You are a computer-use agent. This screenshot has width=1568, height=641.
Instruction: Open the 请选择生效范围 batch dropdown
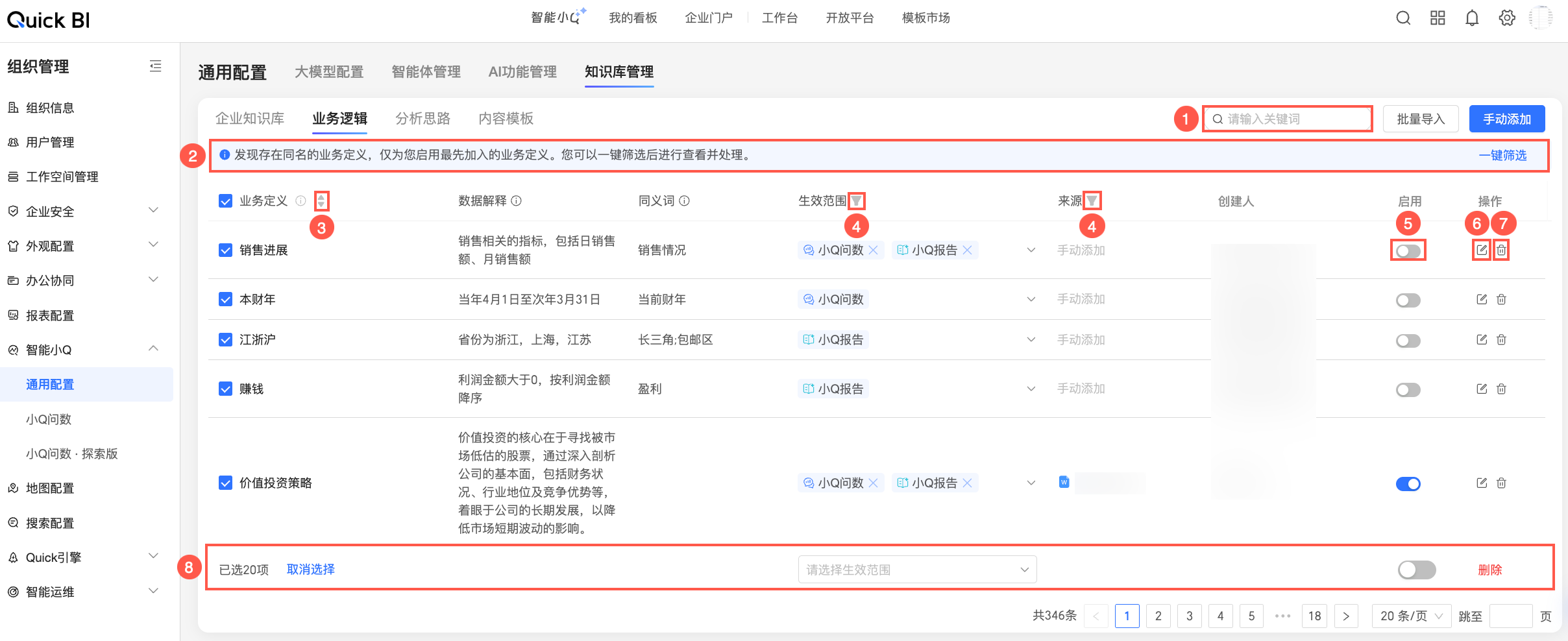pos(917,570)
